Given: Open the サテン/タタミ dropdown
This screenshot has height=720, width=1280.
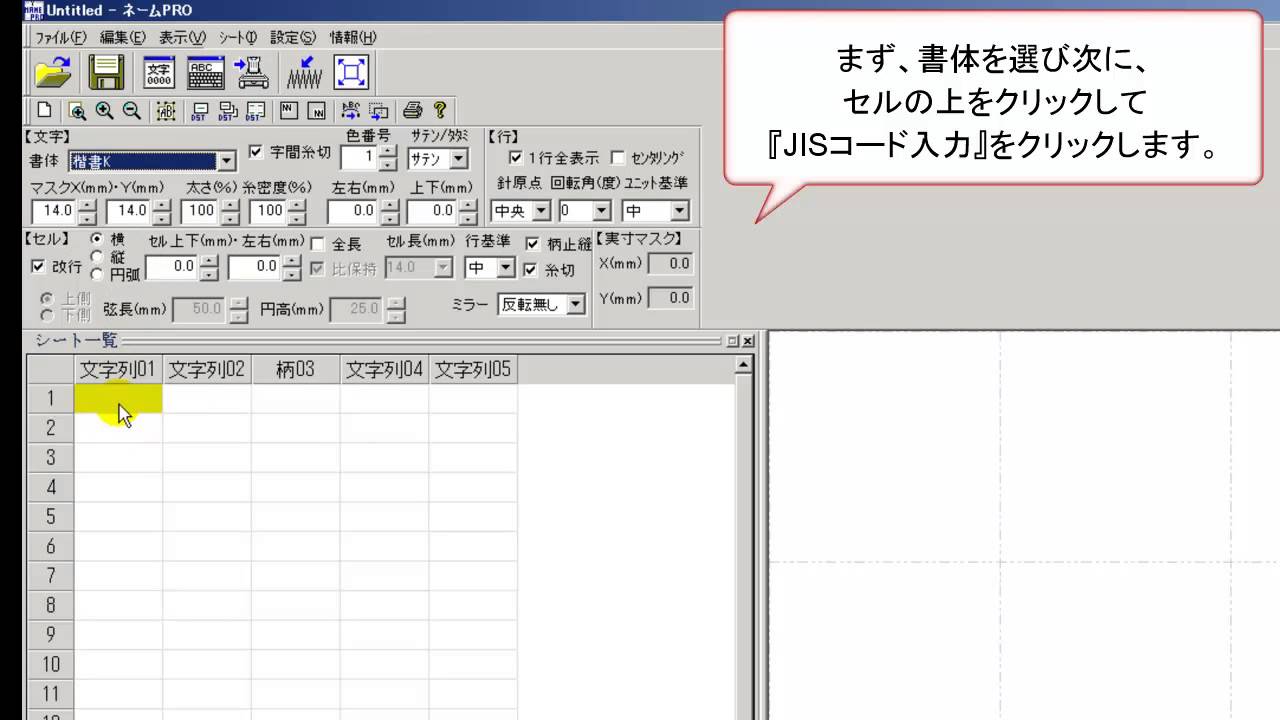Looking at the screenshot, I should (459, 159).
